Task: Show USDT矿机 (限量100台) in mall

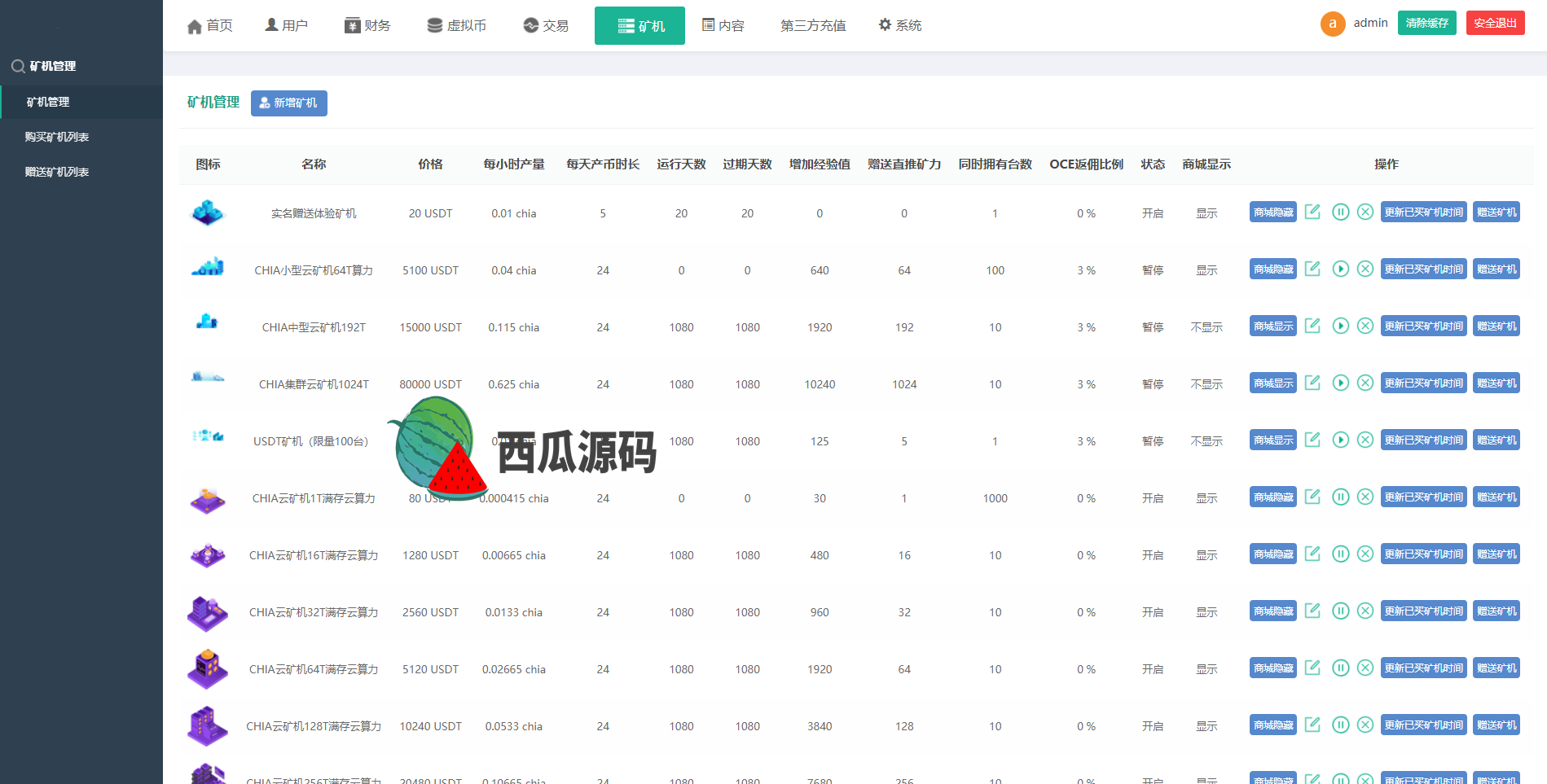Action: (x=1273, y=440)
